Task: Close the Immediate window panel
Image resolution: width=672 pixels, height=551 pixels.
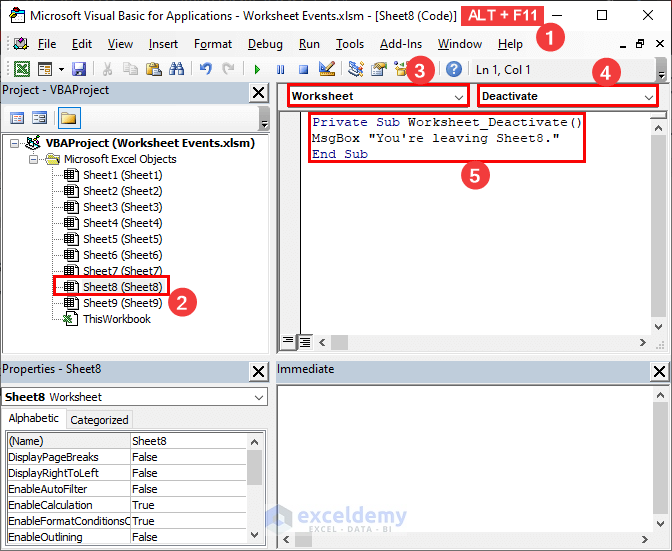Action: pyautogui.click(x=660, y=371)
